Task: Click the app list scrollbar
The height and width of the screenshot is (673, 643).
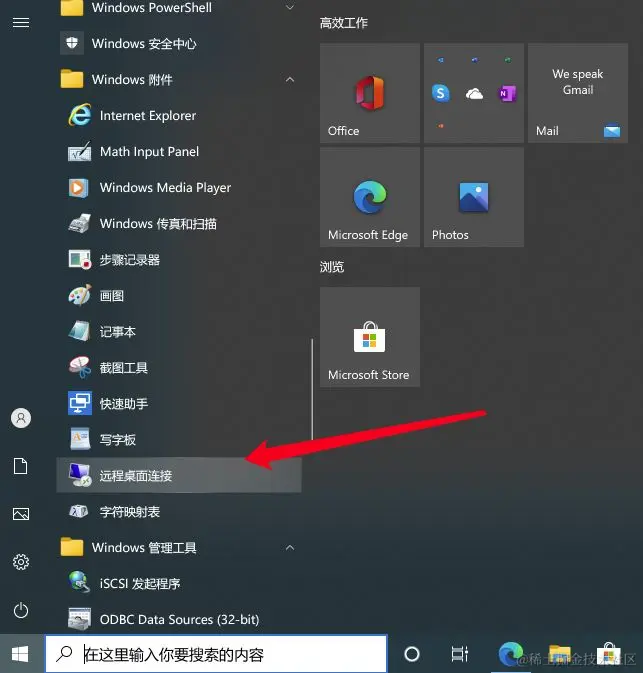Action: click(312, 389)
